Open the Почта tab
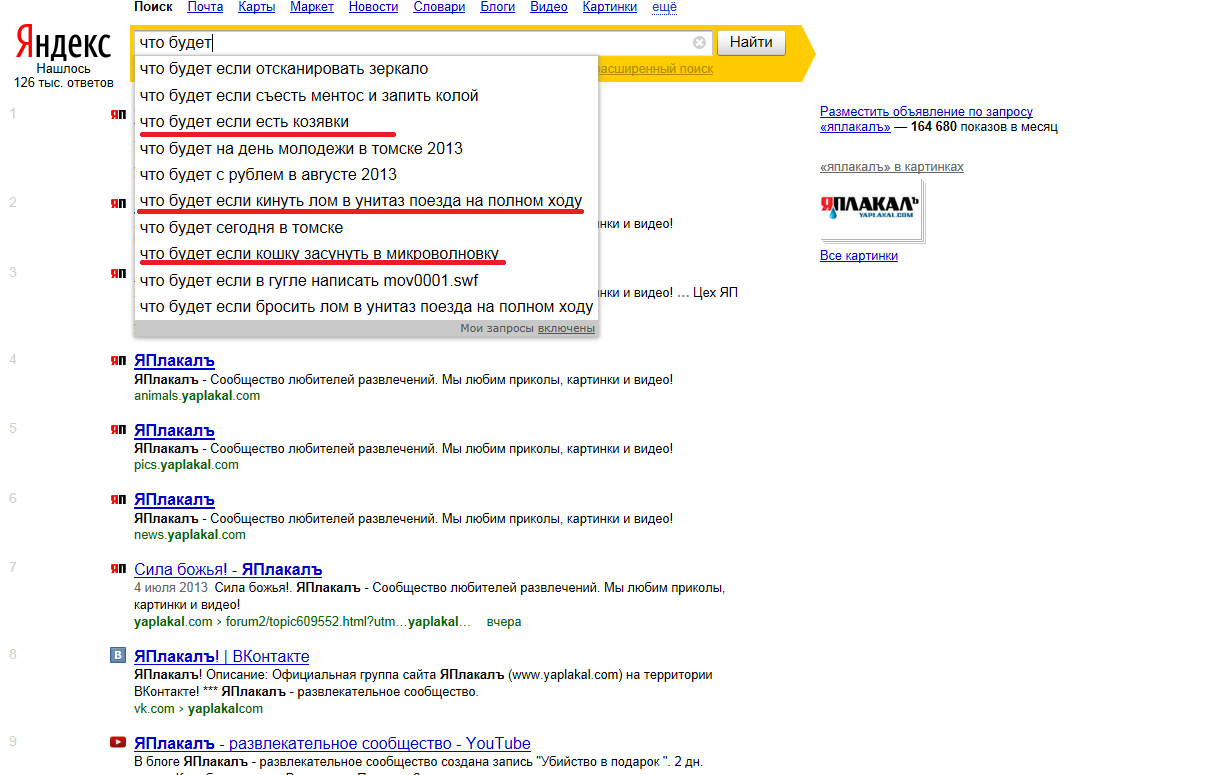Screen dimensions: 1214x775 pos(205,7)
